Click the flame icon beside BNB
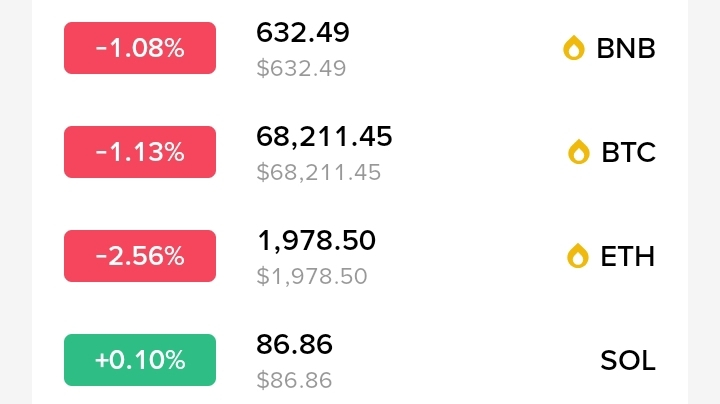Viewport: 720px width, 404px height. pos(573,48)
